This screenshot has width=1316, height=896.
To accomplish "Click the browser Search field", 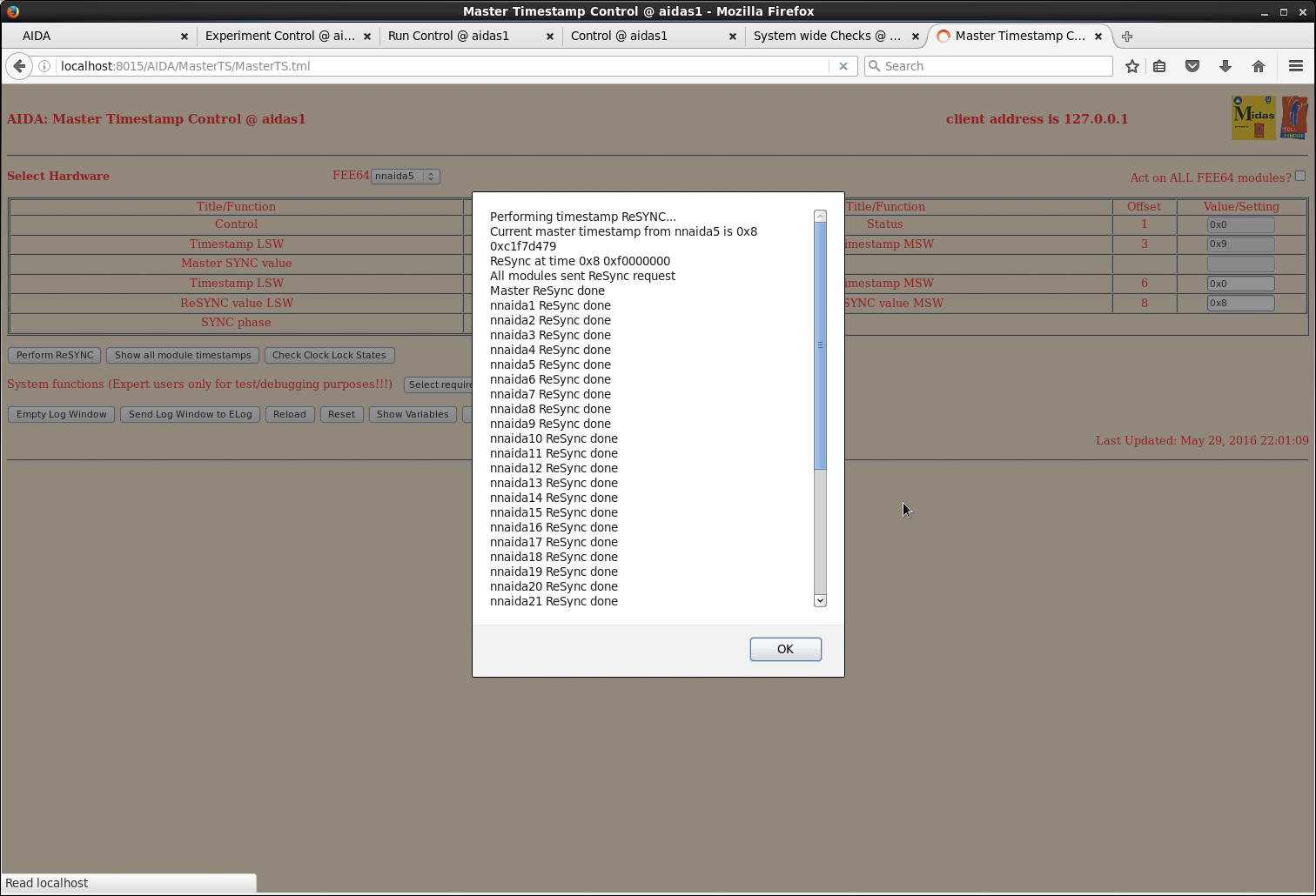I will pyautogui.click(x=989, y=66).
